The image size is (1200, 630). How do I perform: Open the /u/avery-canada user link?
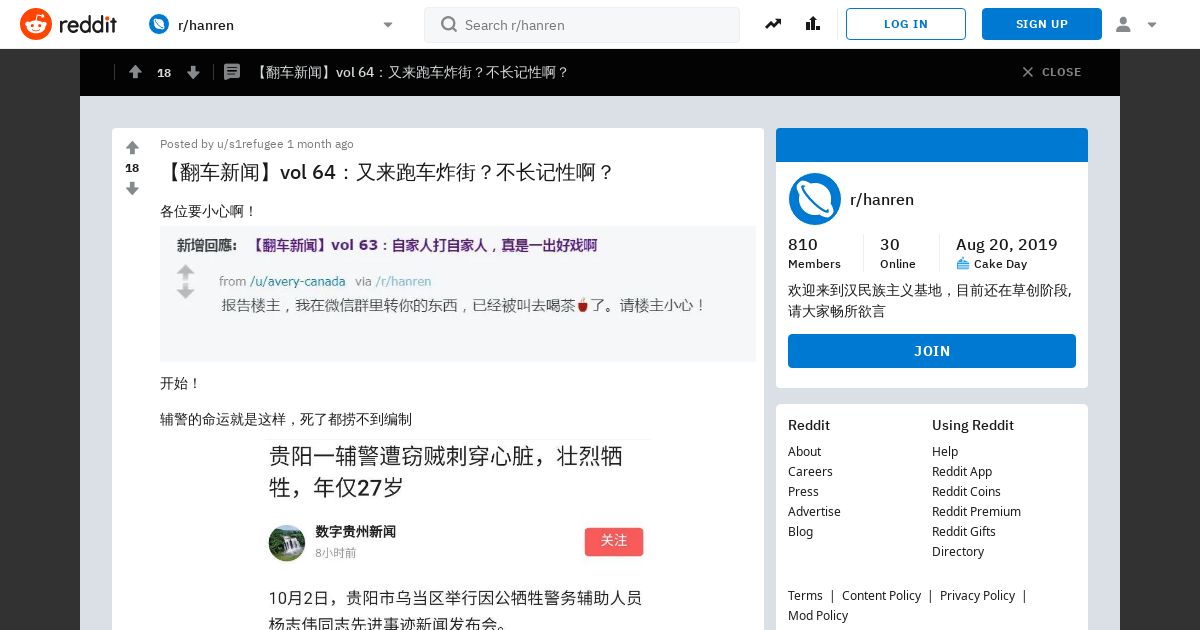point(298,281)
